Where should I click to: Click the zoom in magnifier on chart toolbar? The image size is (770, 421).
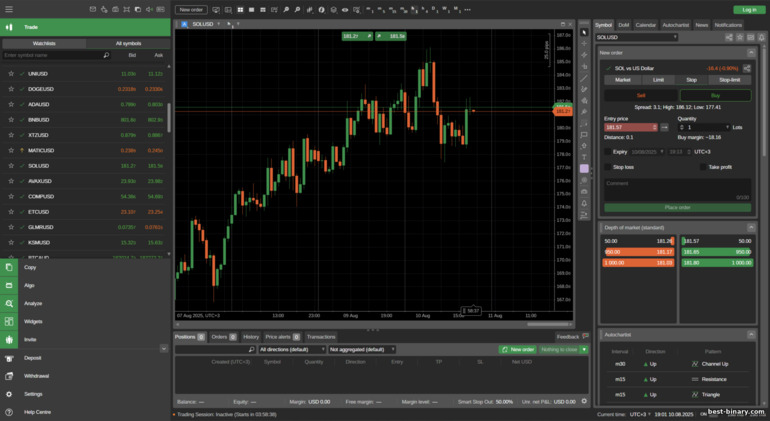(x=286, y=10)
